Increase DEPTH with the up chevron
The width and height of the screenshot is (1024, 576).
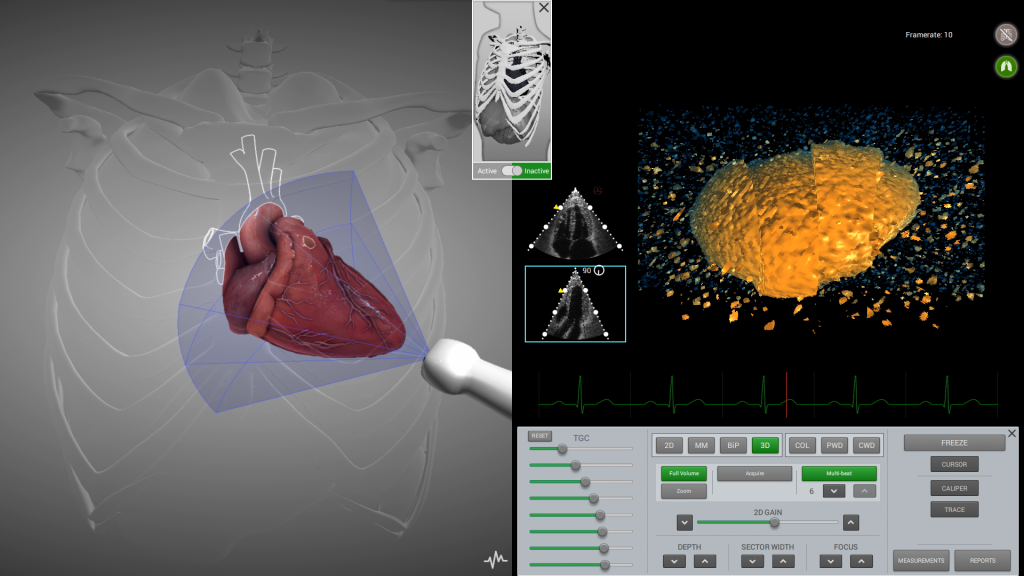pyautogui.click(x=705, y=561)
